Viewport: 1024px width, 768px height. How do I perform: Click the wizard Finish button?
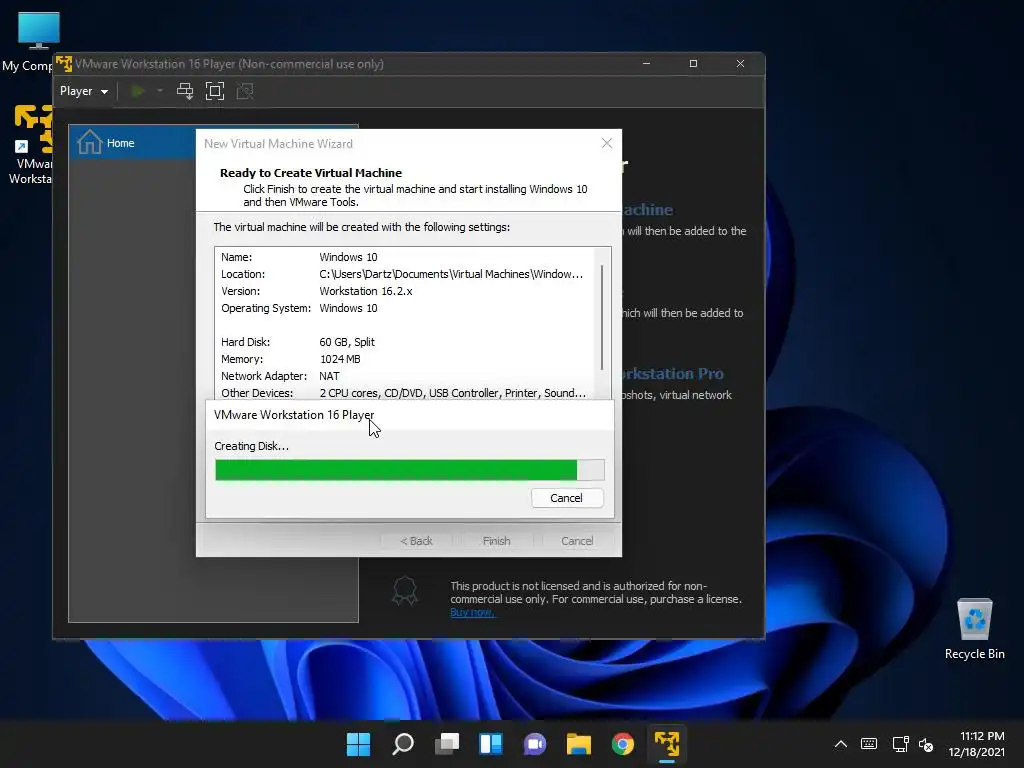pyautogui.click(x=496, y=541)
